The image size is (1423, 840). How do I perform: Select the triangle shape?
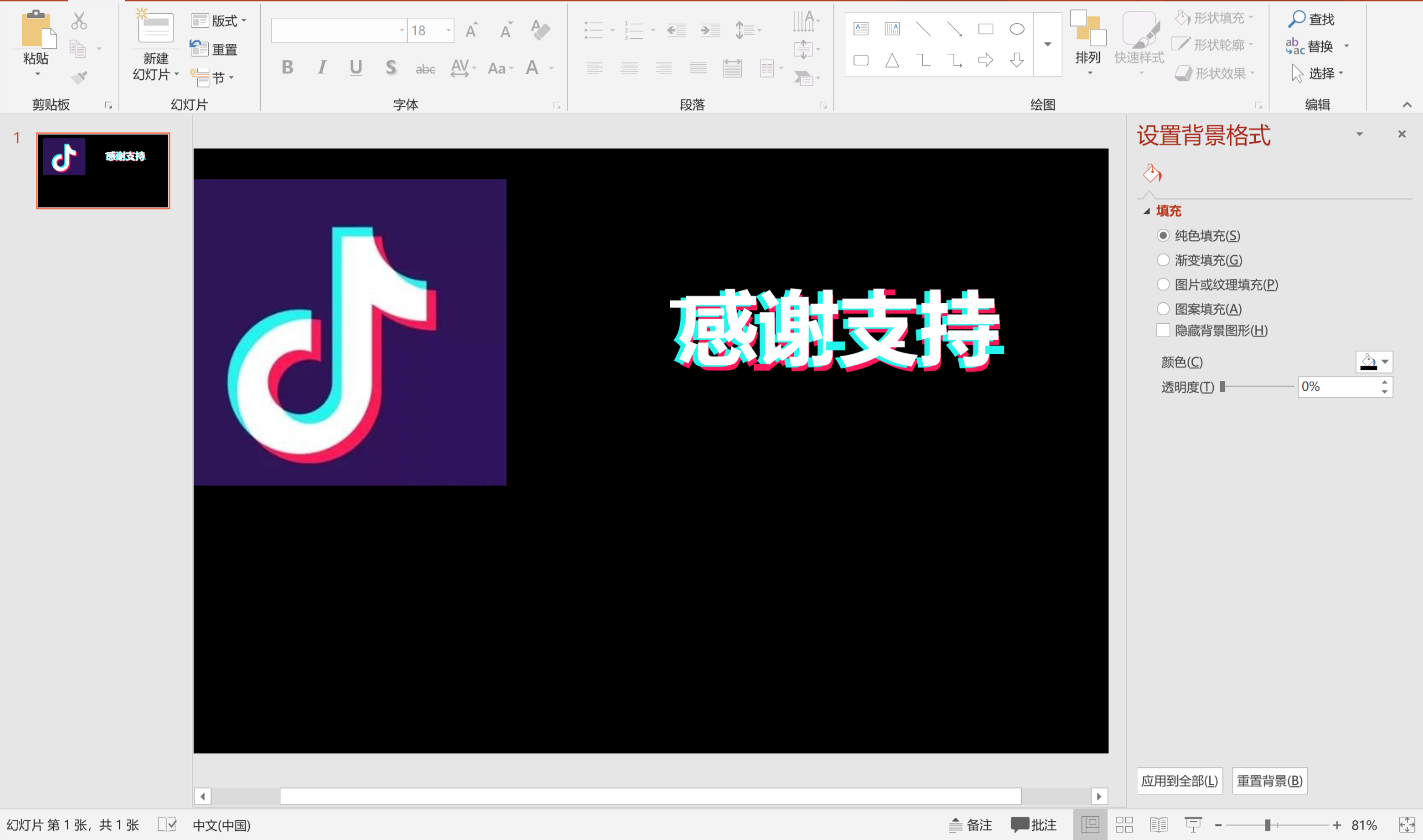coord(892,60)
